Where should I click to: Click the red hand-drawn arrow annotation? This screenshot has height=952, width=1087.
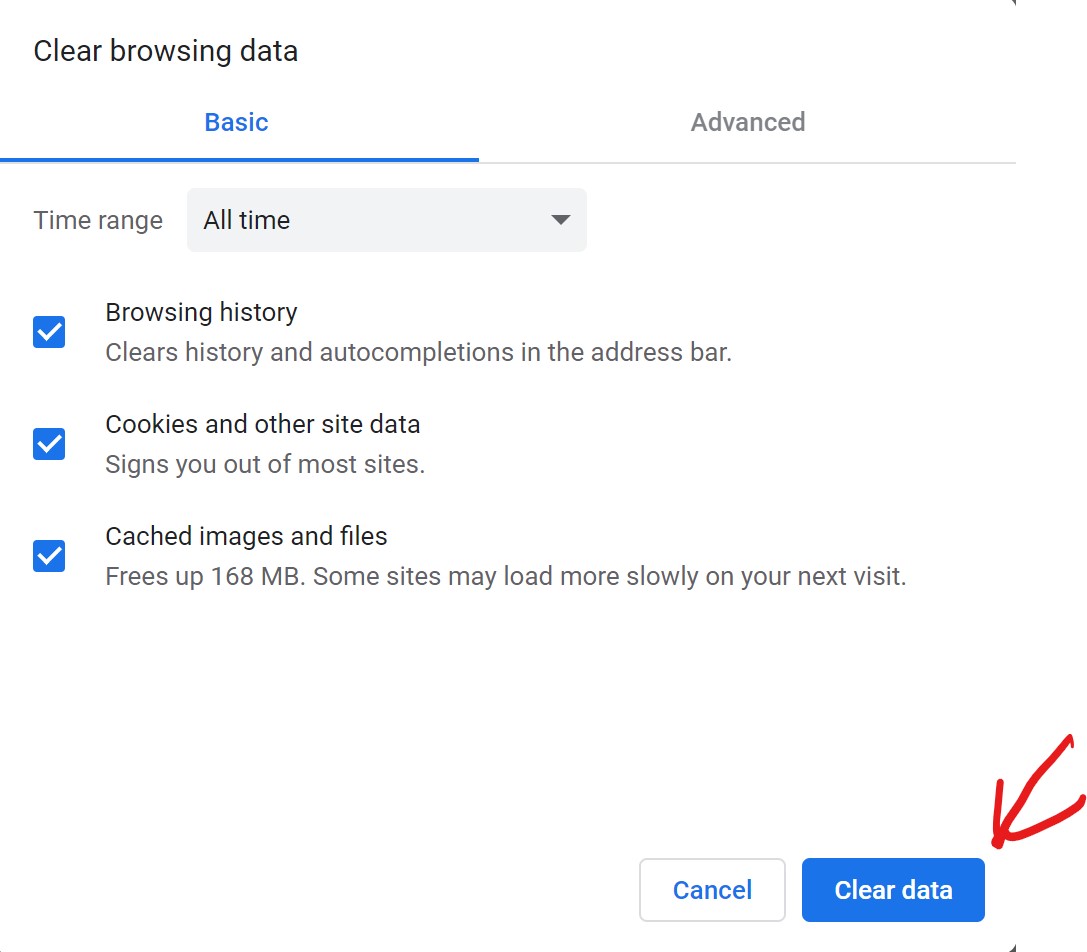[1038, 792]
